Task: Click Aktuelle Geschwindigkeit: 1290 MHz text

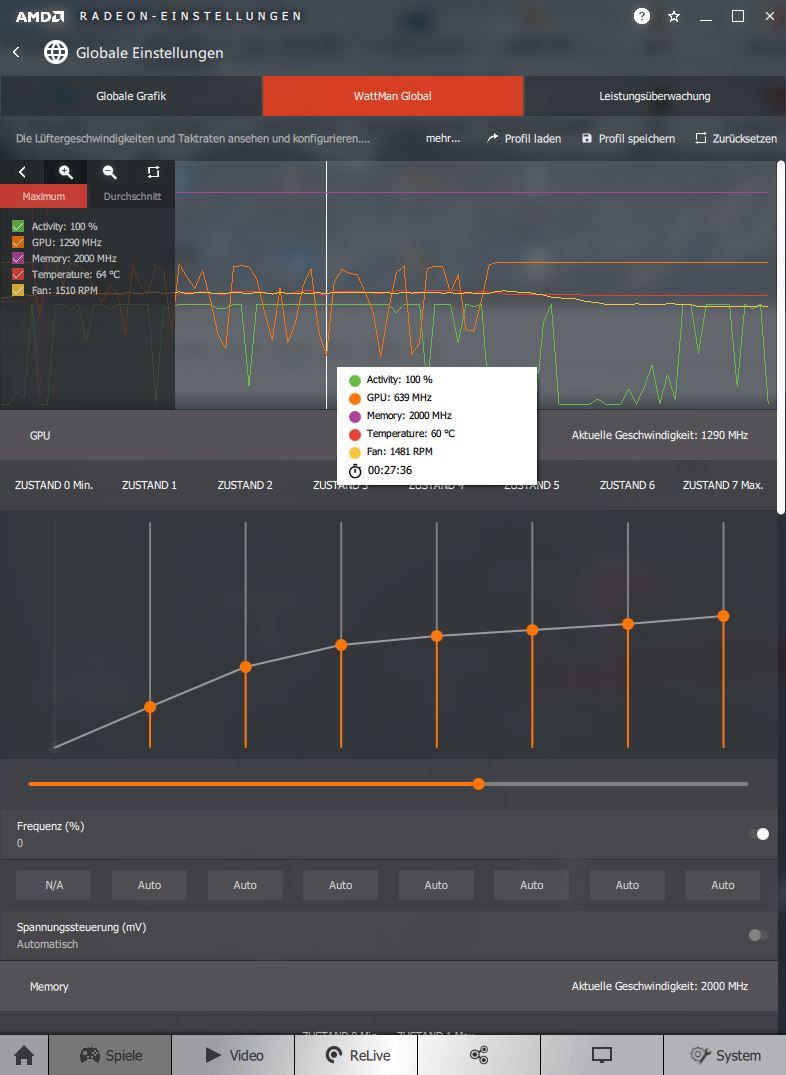Action: coord(660,435)
